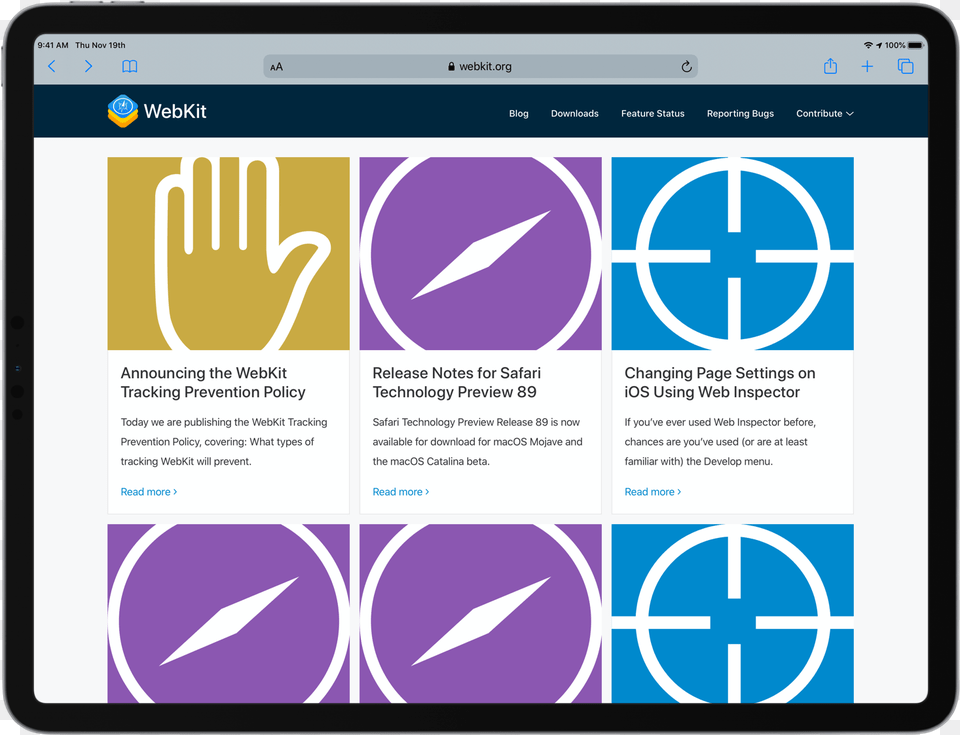960x735 pixels.
Task: Tap the Safari forward arrow
Action: [x=88, y=67]
